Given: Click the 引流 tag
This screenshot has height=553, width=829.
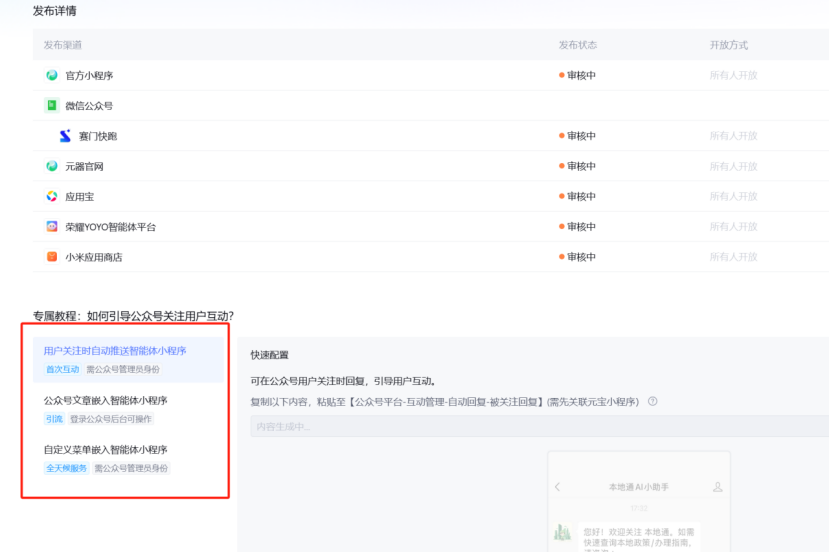Looking at the screenshot, I should pos(54,419).
